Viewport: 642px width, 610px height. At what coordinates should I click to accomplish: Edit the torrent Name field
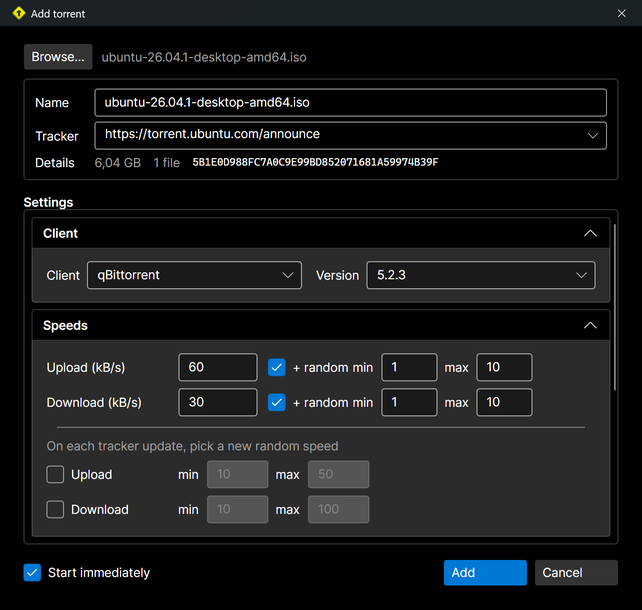click(x=350, y=102)
